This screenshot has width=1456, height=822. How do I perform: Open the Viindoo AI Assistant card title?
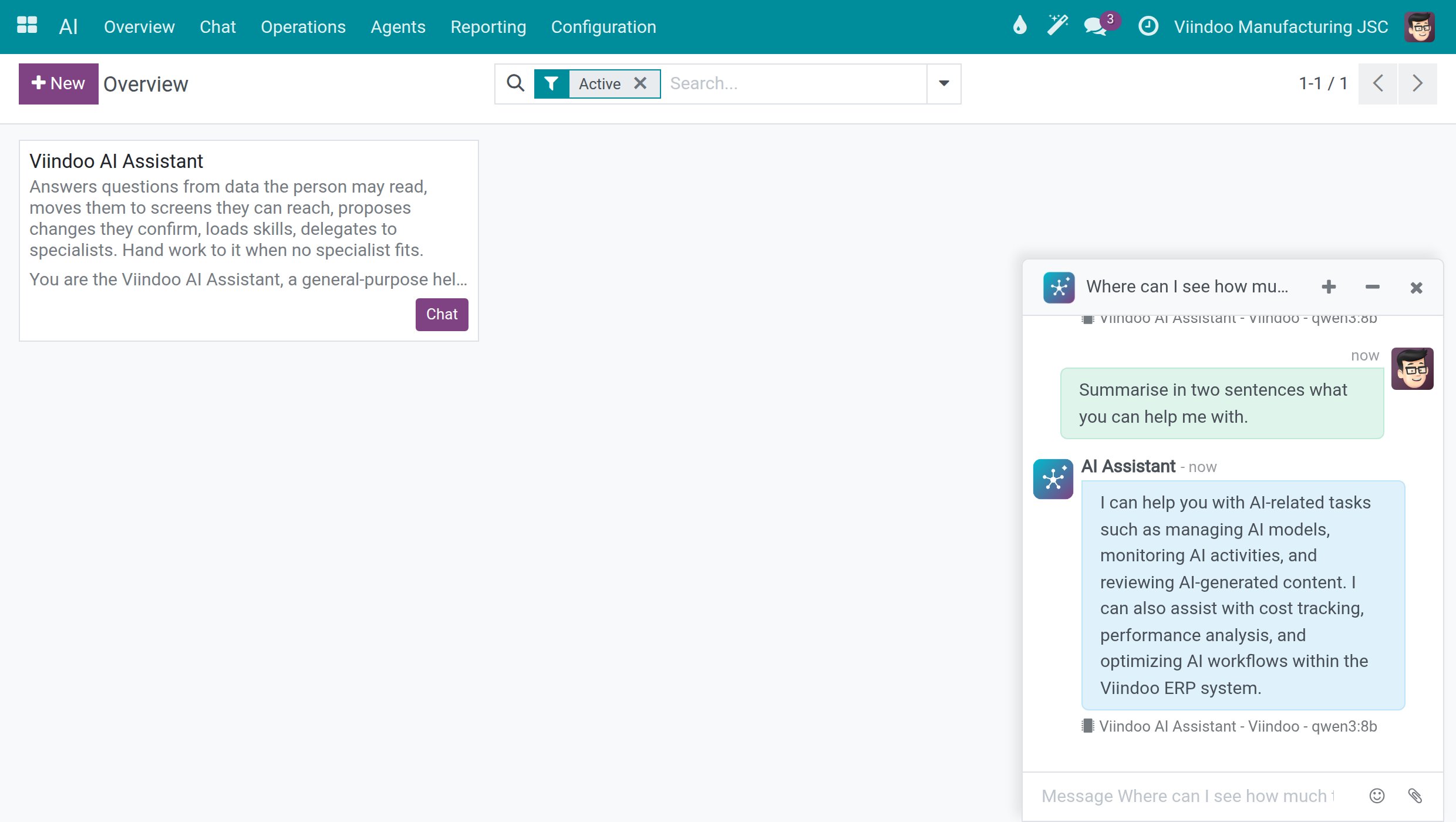tap(116, 161)
